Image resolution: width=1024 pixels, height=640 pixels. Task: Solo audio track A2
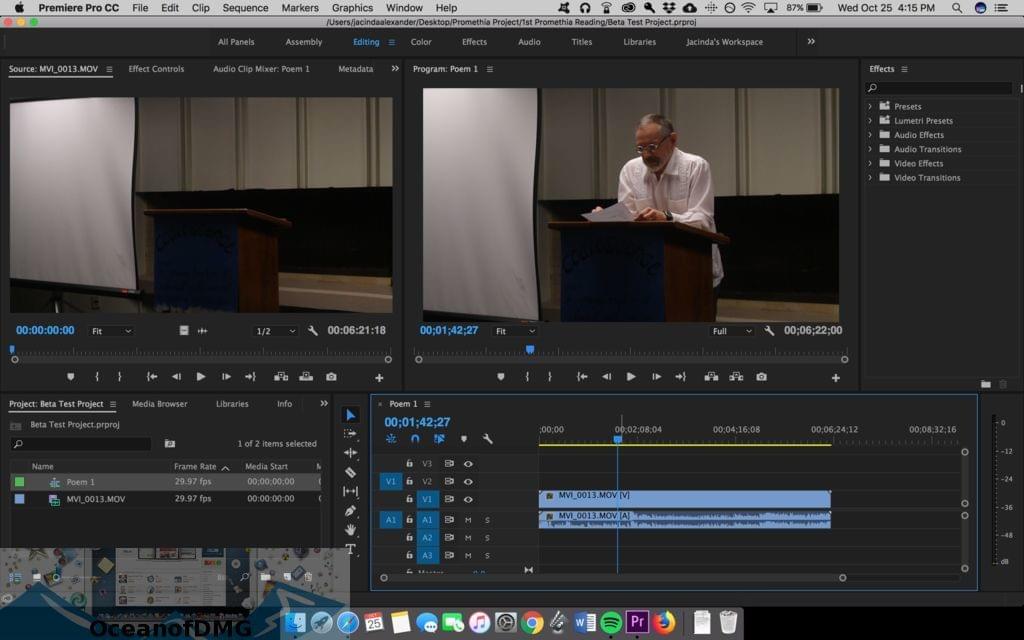[x=488, y=538]
